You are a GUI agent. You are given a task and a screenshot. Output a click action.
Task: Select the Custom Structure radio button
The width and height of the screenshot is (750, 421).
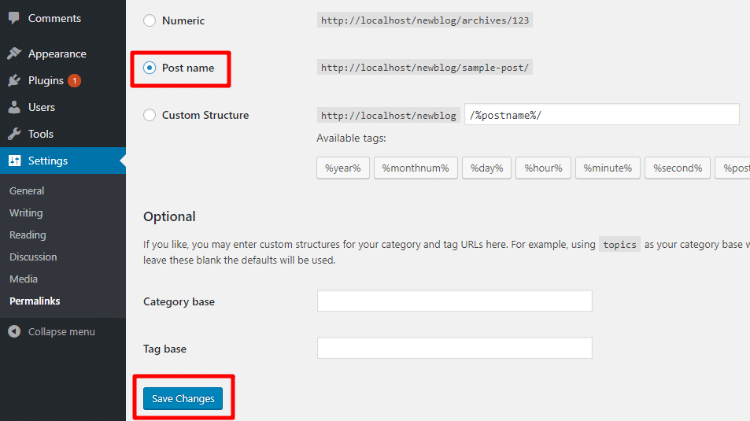pos(150,115)
